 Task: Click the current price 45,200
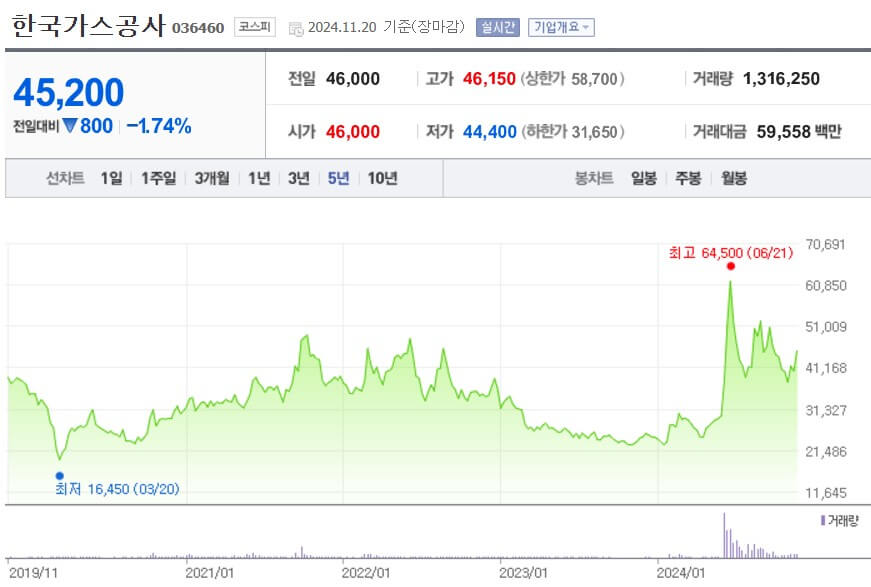[69, 92]
